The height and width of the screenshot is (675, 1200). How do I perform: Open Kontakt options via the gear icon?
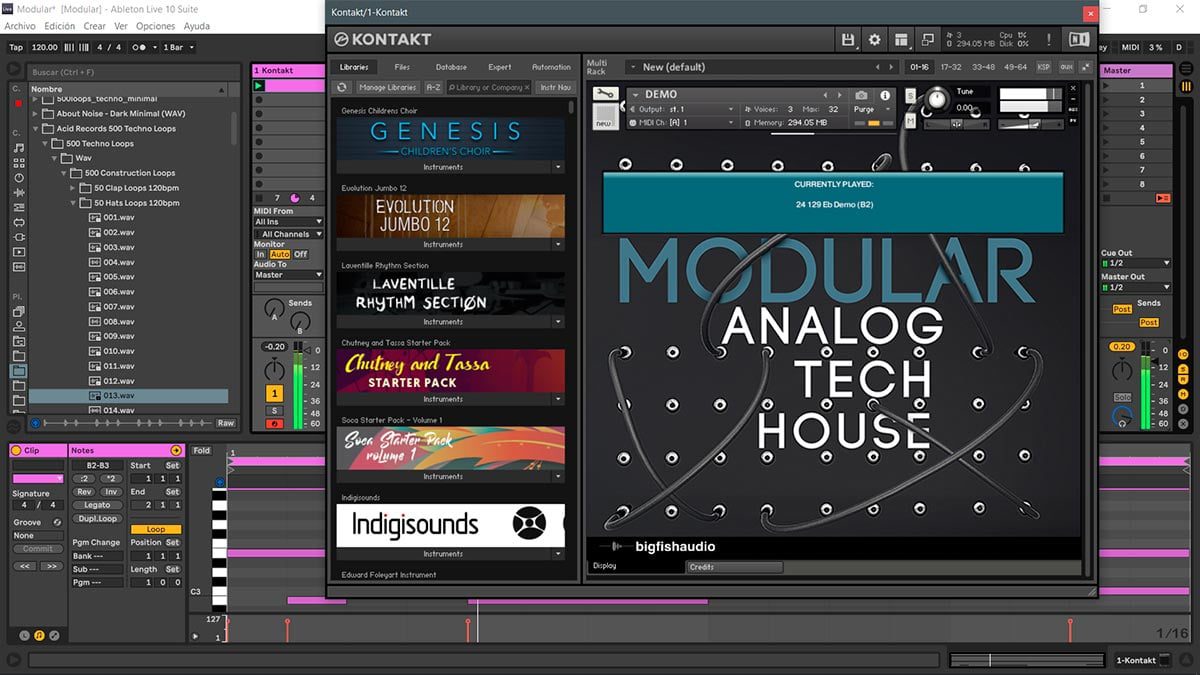pyautogui.click(x=875, y=40)
